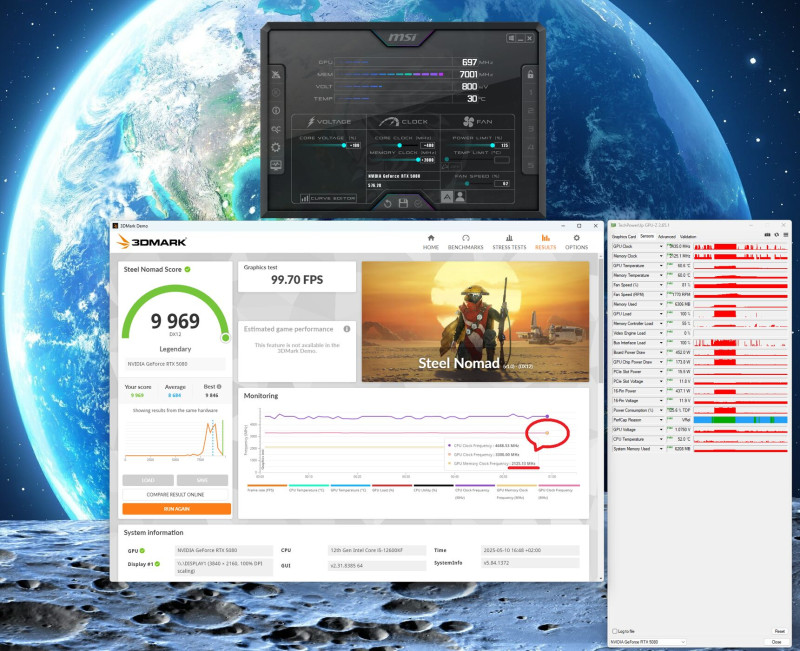The height and width of the screenshot is (651, 800).
Task: Click the Memory Clock slider handle
Action: [x=418, y=160]
